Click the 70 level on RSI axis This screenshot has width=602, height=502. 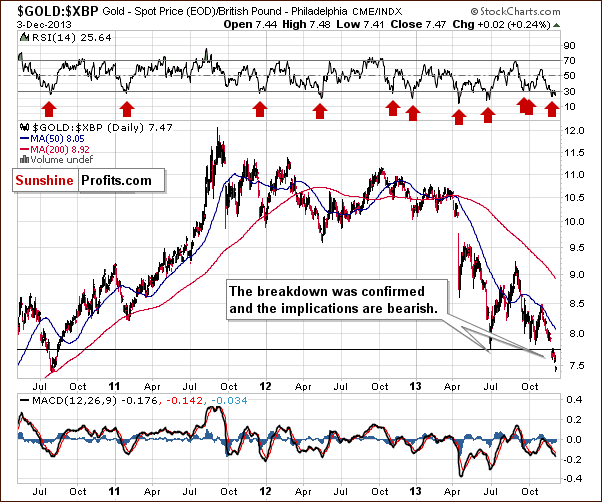tap(569, 61)
